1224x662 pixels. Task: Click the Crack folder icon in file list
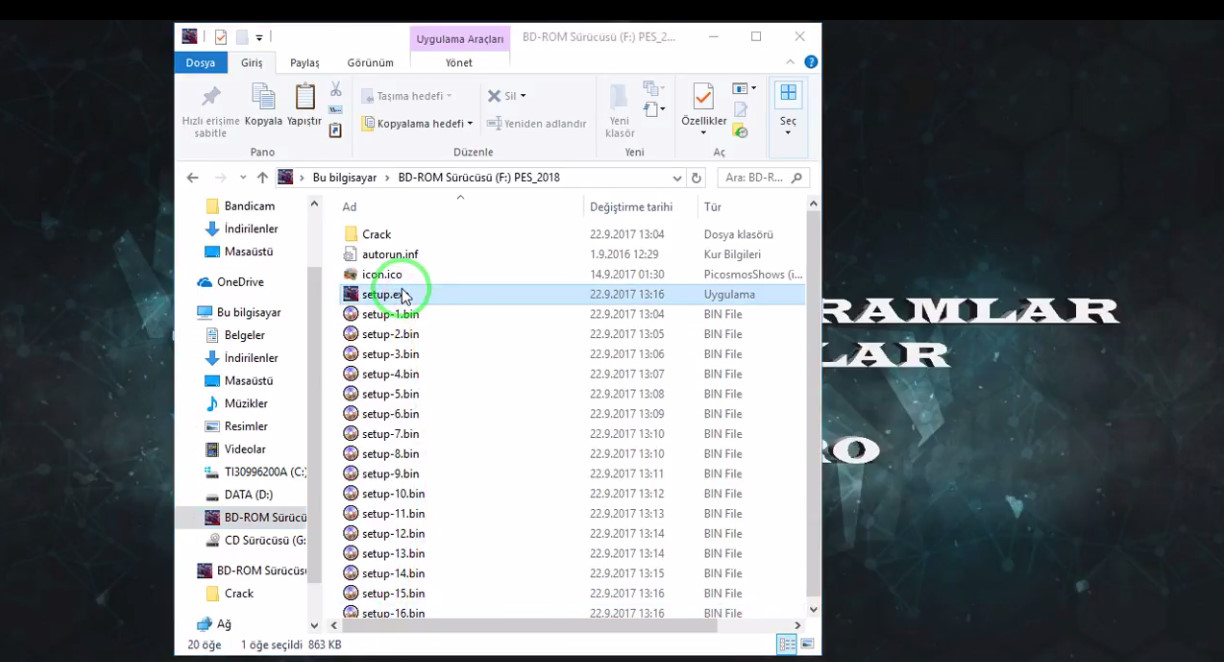tap(351, 234)
